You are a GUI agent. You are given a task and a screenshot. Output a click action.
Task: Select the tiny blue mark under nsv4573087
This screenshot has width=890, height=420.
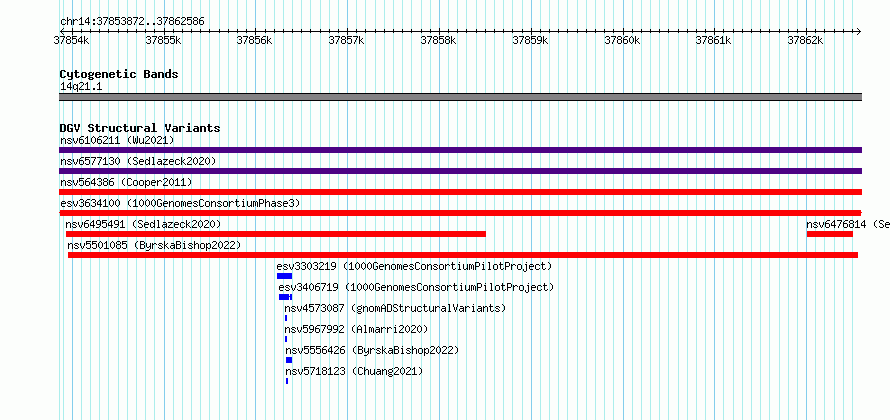(x=286, y=318)
